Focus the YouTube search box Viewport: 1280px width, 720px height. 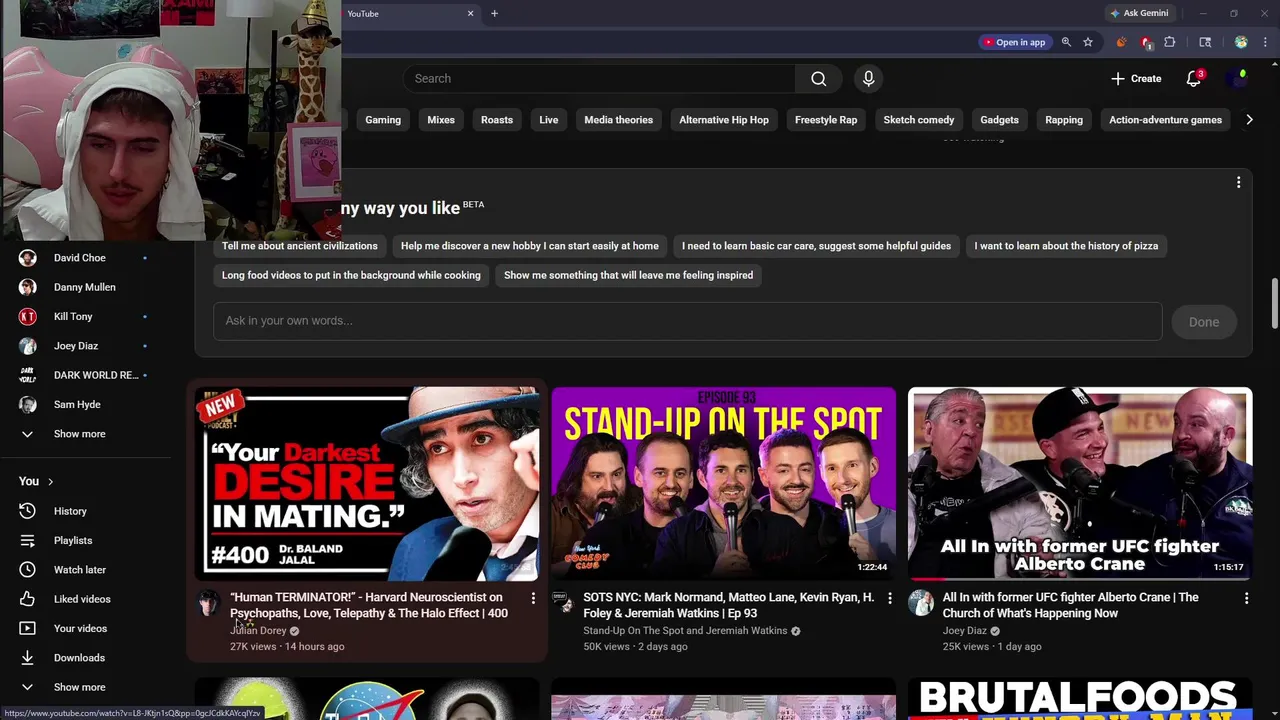pyautogui.click(x=600, y=79)
